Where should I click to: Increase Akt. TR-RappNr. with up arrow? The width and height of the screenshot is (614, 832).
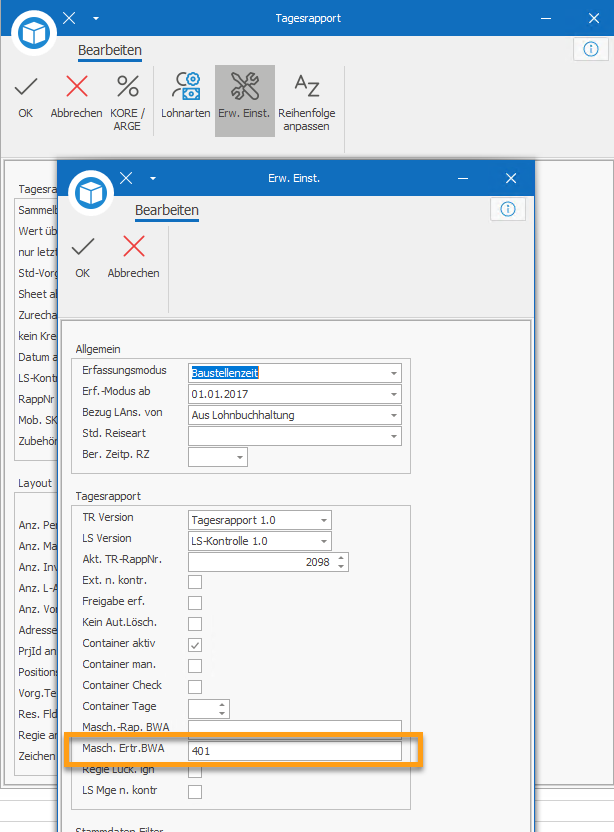coord(341,557)
